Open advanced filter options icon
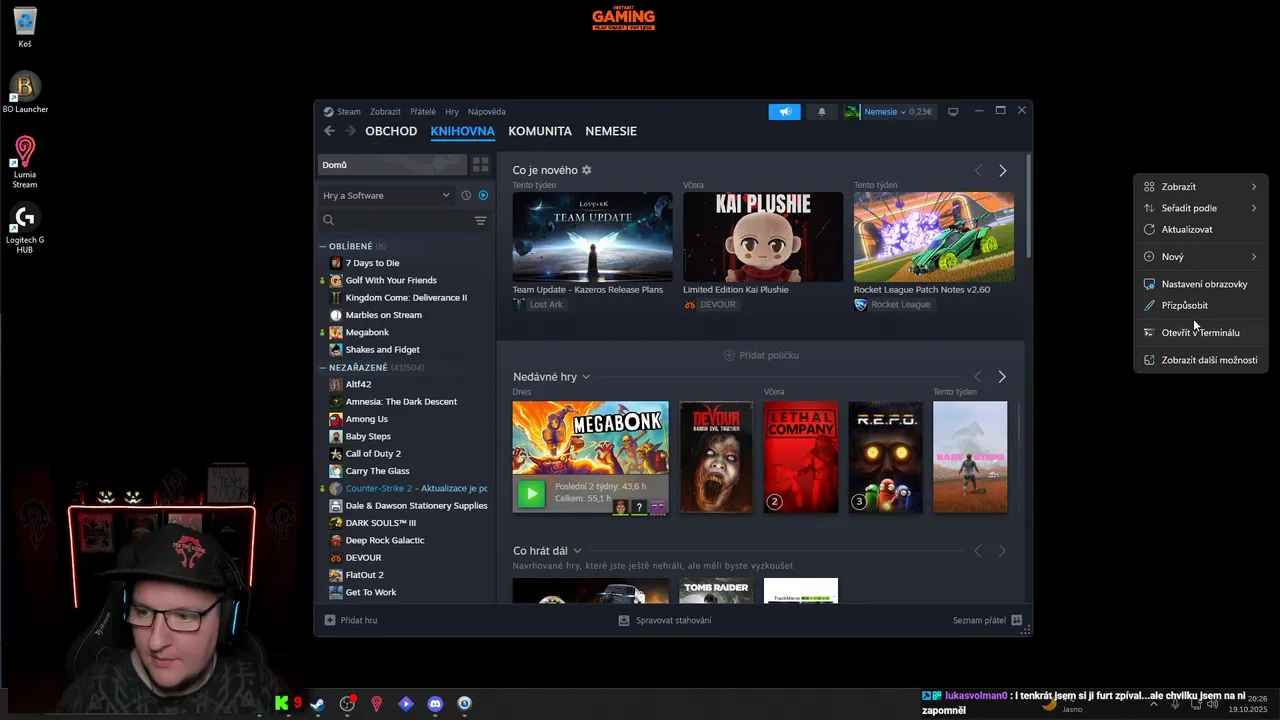 point(480,220)
